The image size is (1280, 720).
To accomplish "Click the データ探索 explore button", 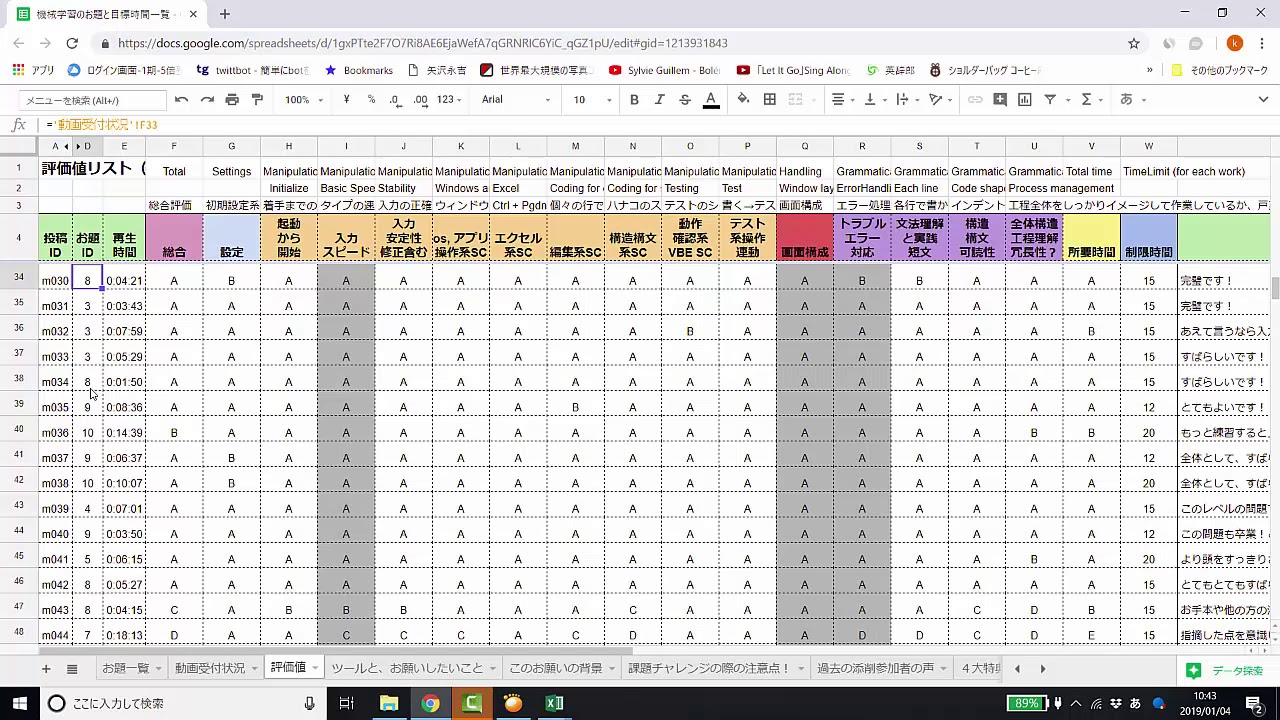I will click(x=1226, y=670).
